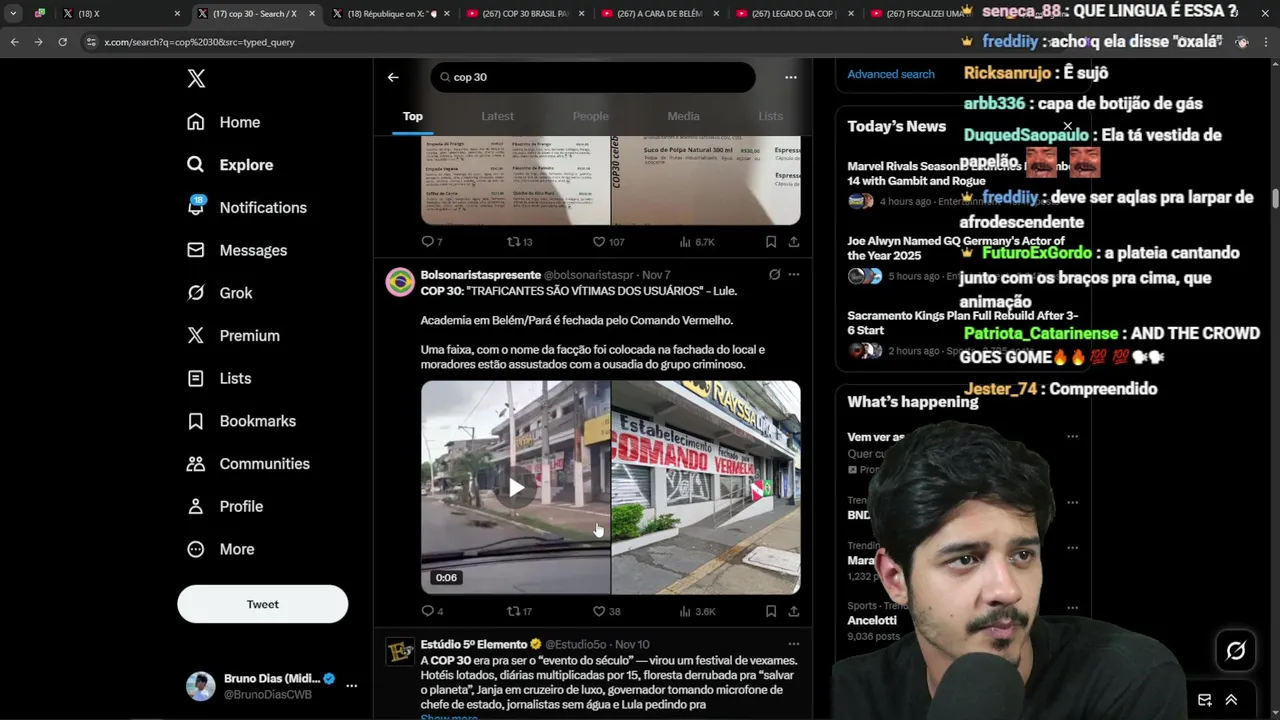Like the post with 107 likes
The height and width of the screenshot is (720, 1280).
608,242
